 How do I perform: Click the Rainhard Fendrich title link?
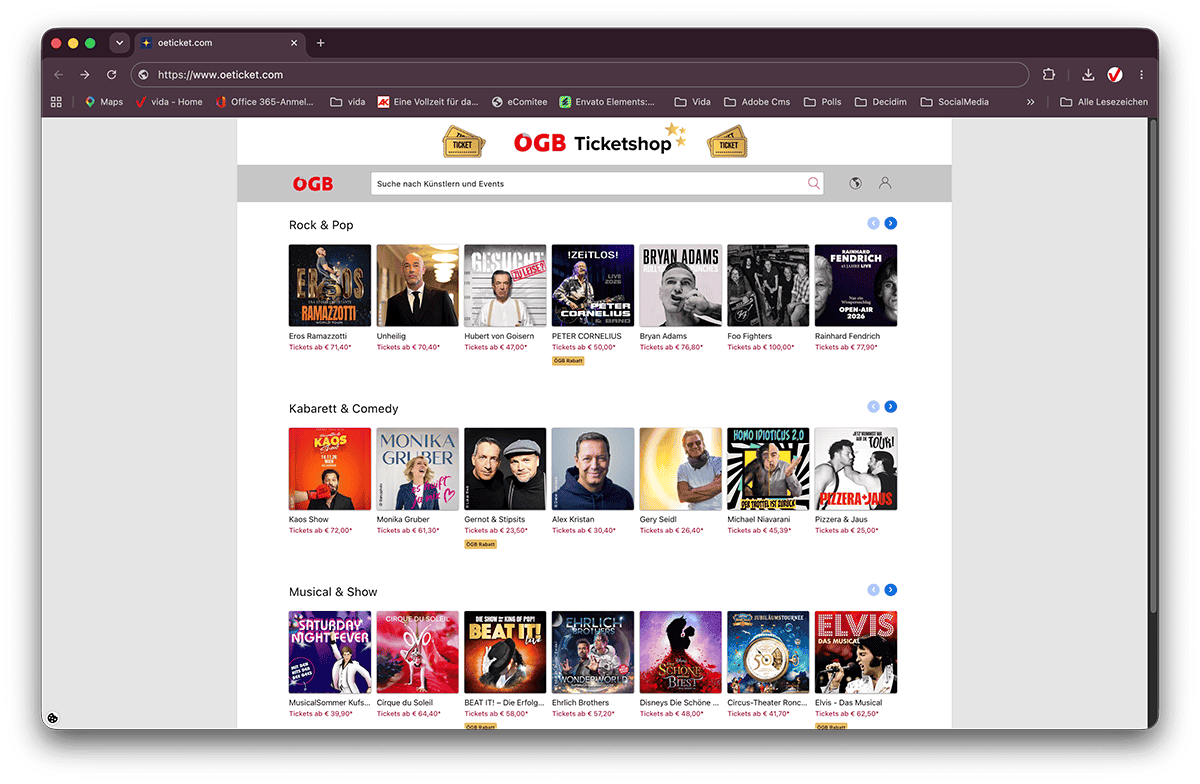847,336
